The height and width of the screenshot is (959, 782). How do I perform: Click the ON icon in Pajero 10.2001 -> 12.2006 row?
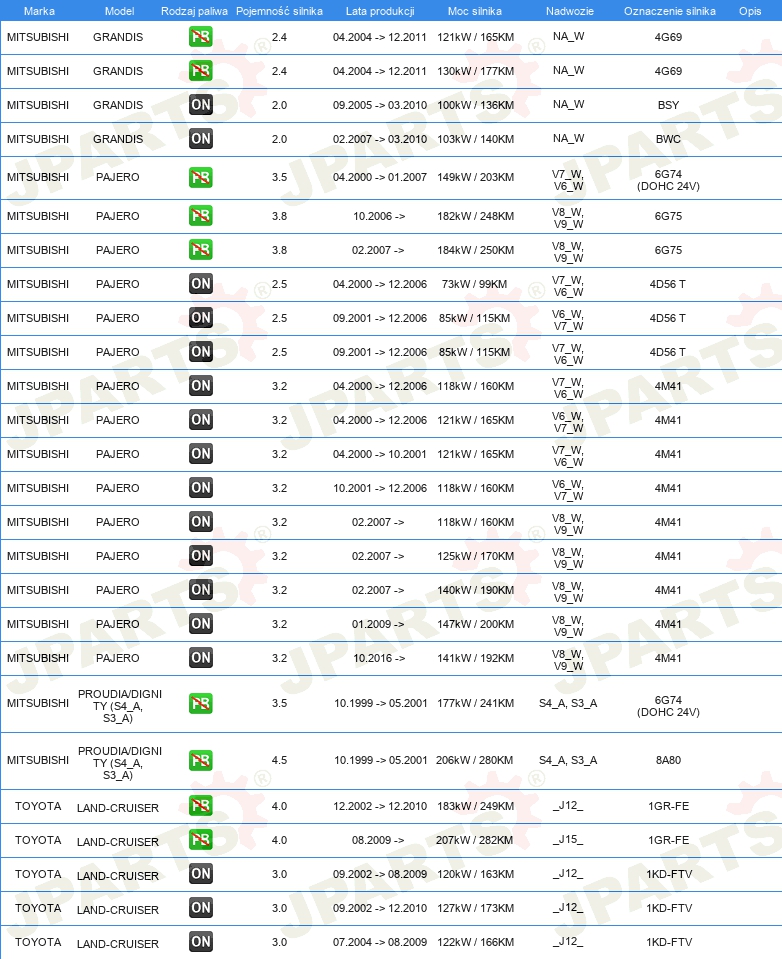[201, 488]
